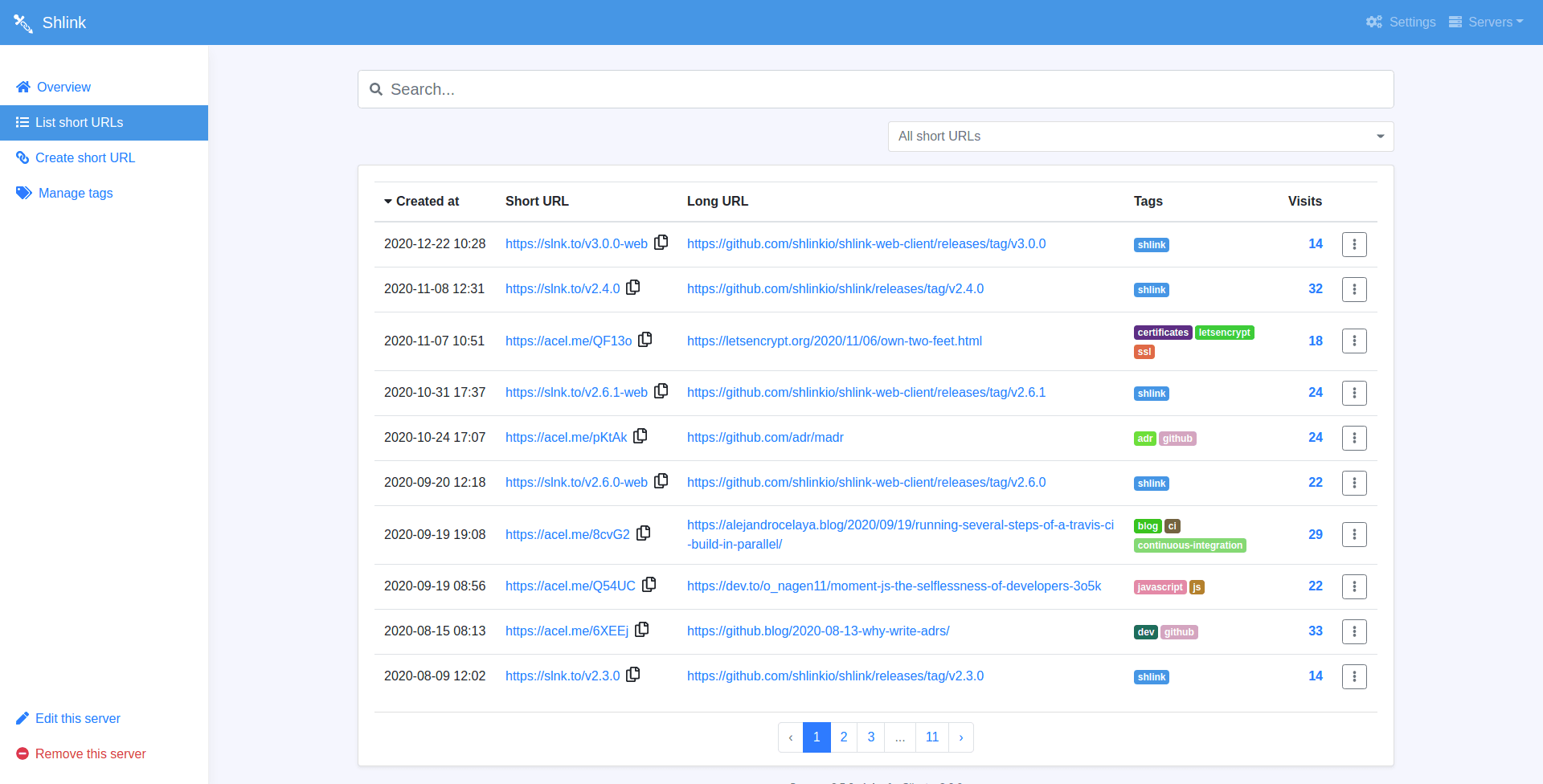The width and height of the screenshot is (1543, 784).
Task: Click the magnifying glass search icon
Action: 377,89
